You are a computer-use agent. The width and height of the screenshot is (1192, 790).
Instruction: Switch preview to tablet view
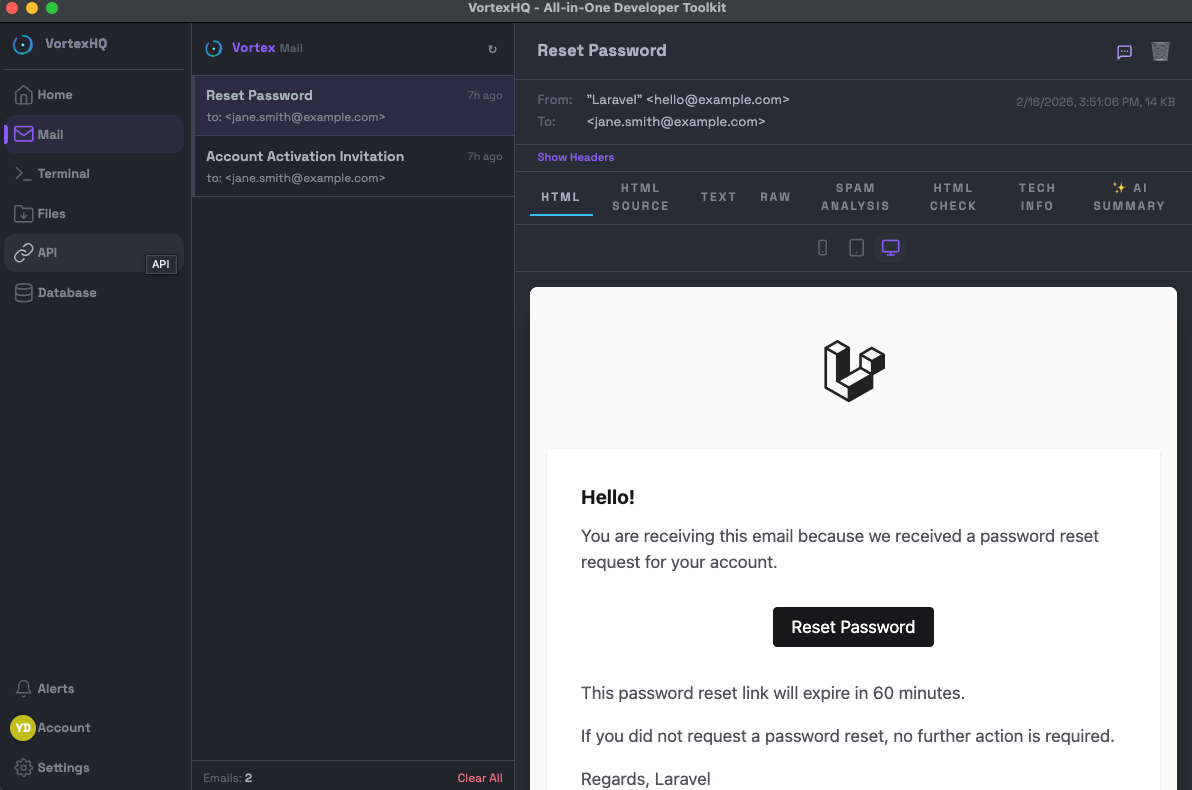coord(856,247)
